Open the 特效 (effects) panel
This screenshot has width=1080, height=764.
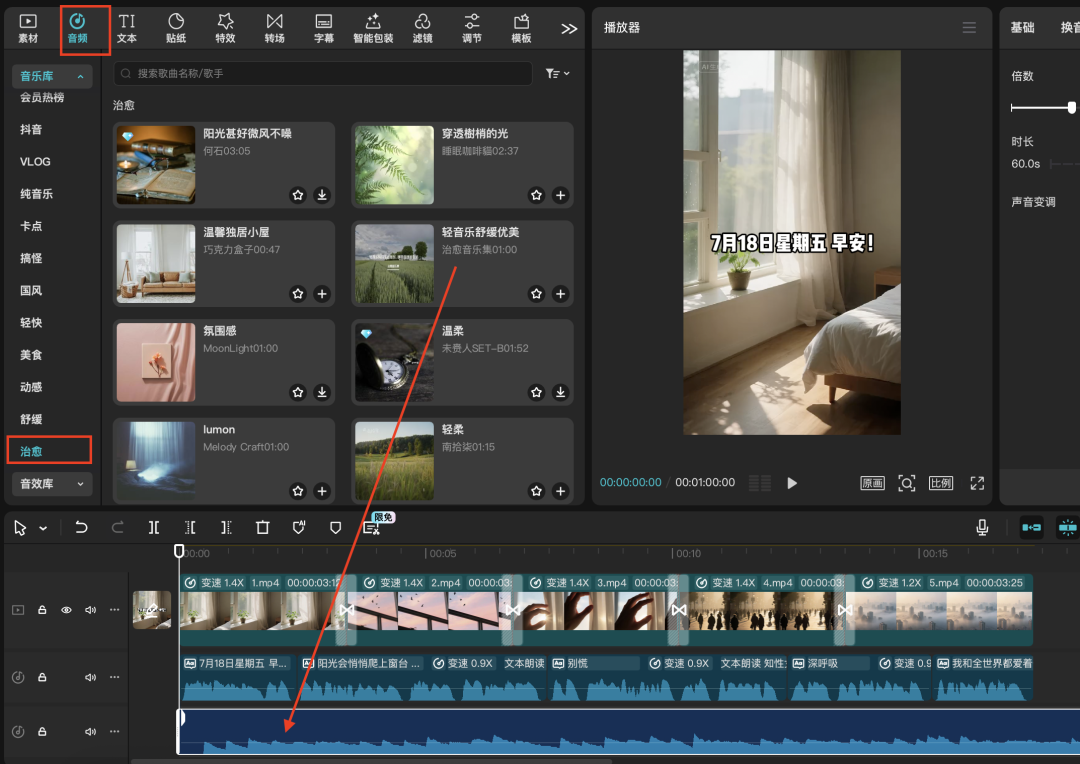(225, 28)
